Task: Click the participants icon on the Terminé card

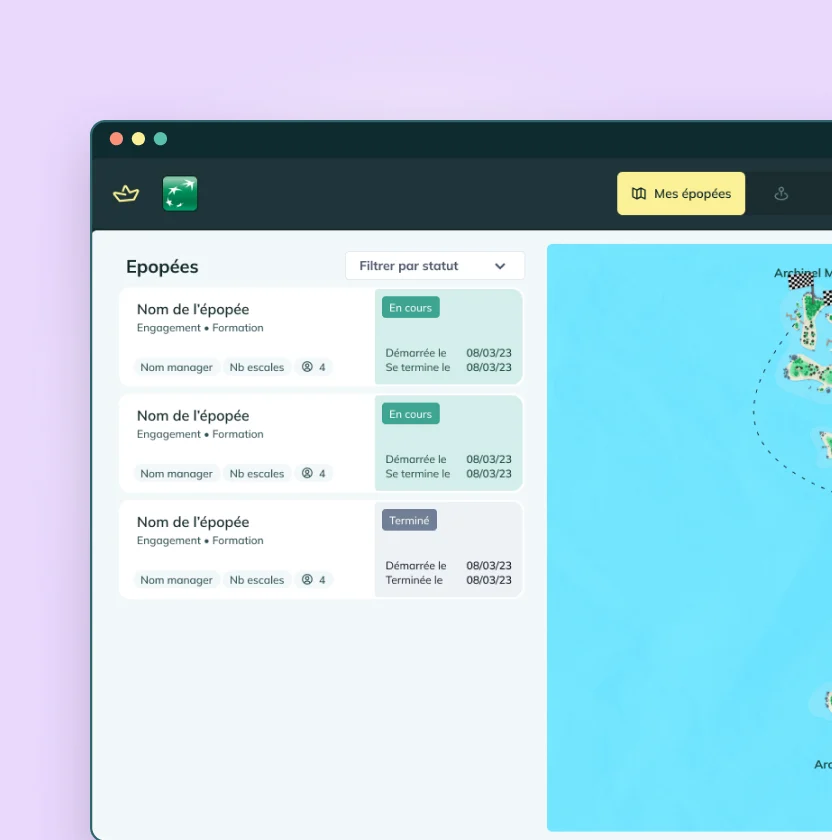Action: 307,580
